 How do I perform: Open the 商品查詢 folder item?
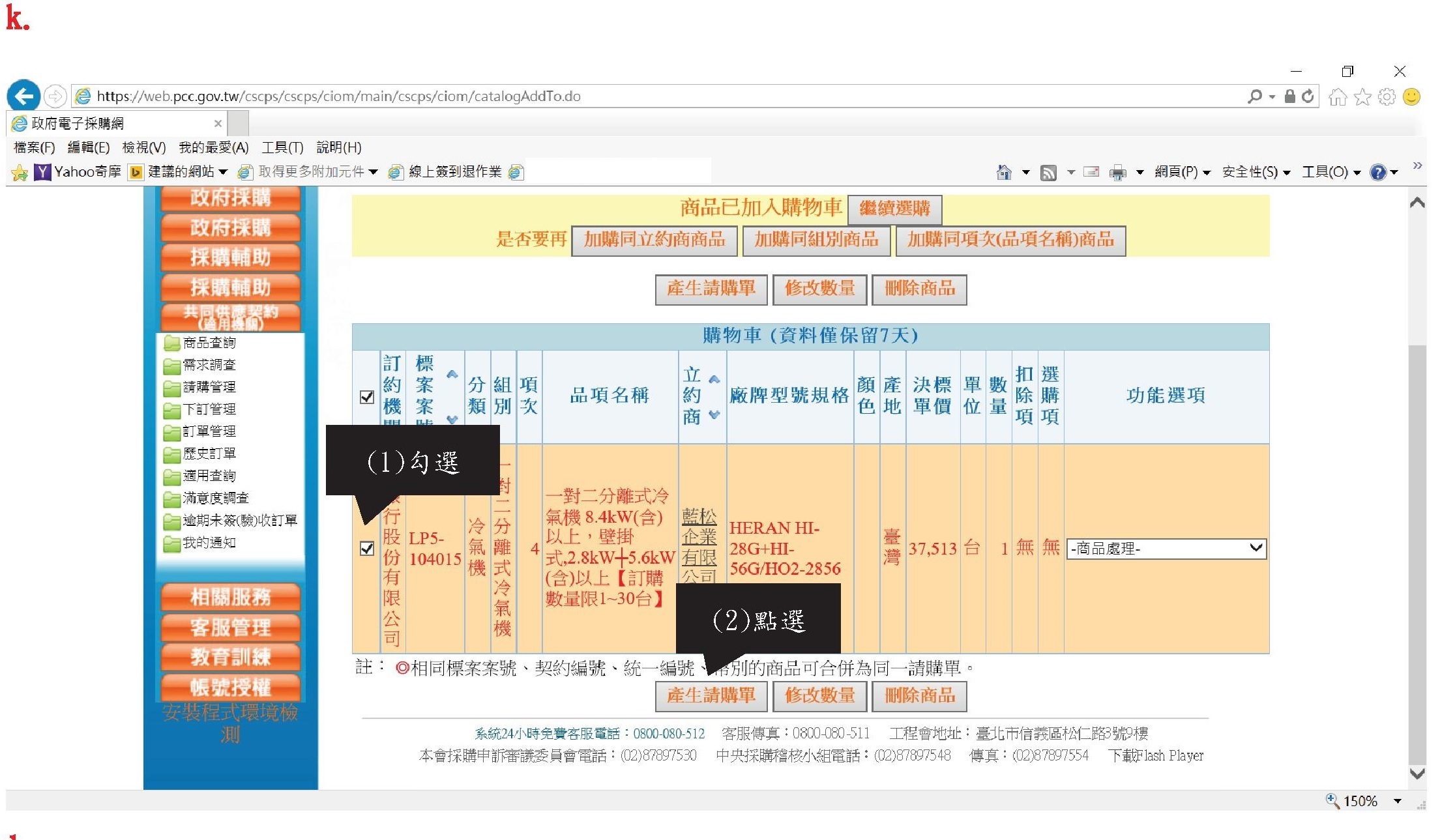click(x=209, y=343)
